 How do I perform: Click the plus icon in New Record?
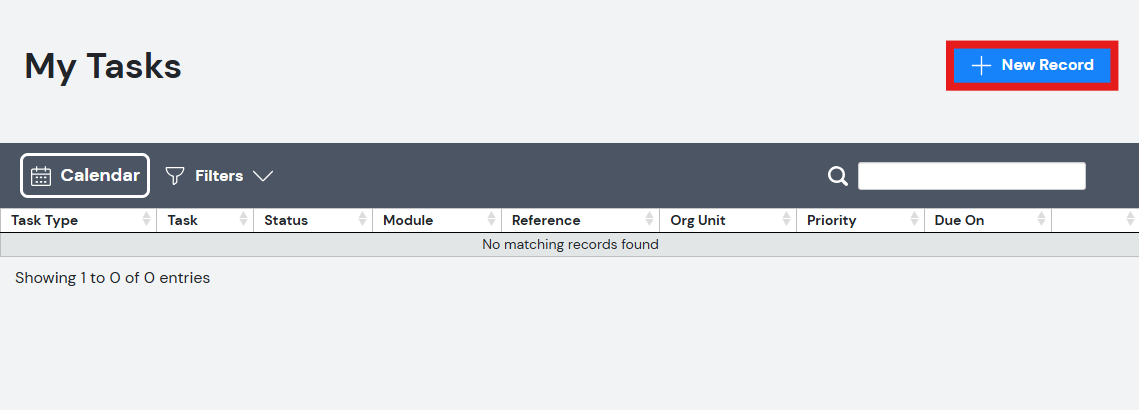981,65
